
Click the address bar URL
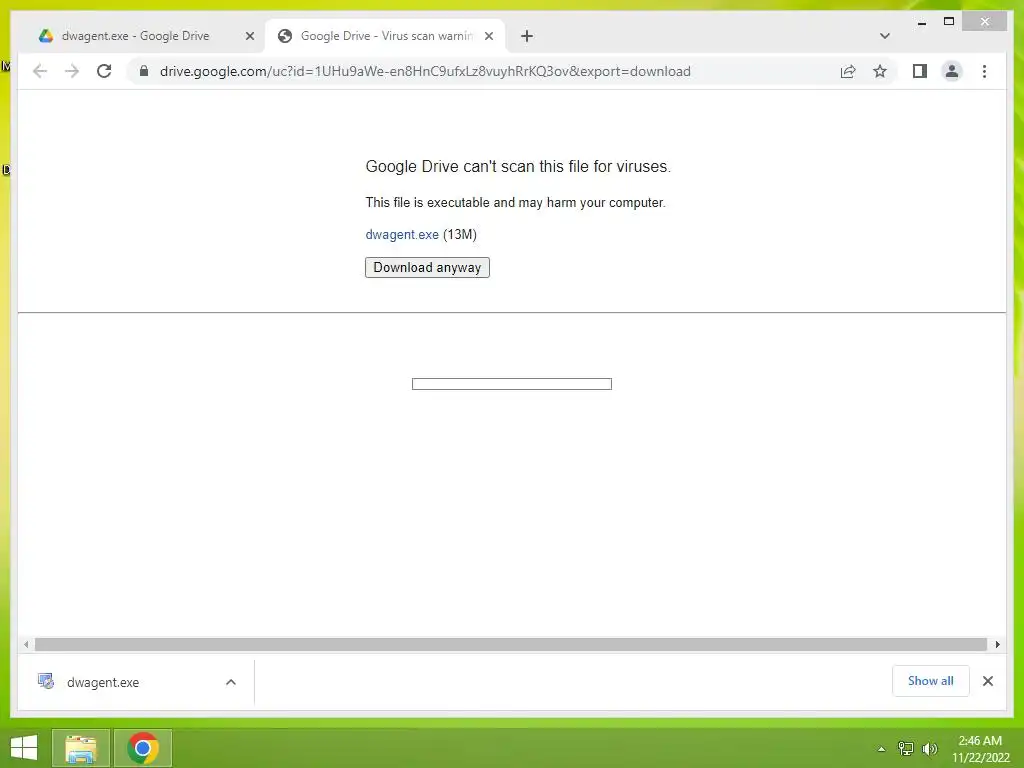coord(425,71)
